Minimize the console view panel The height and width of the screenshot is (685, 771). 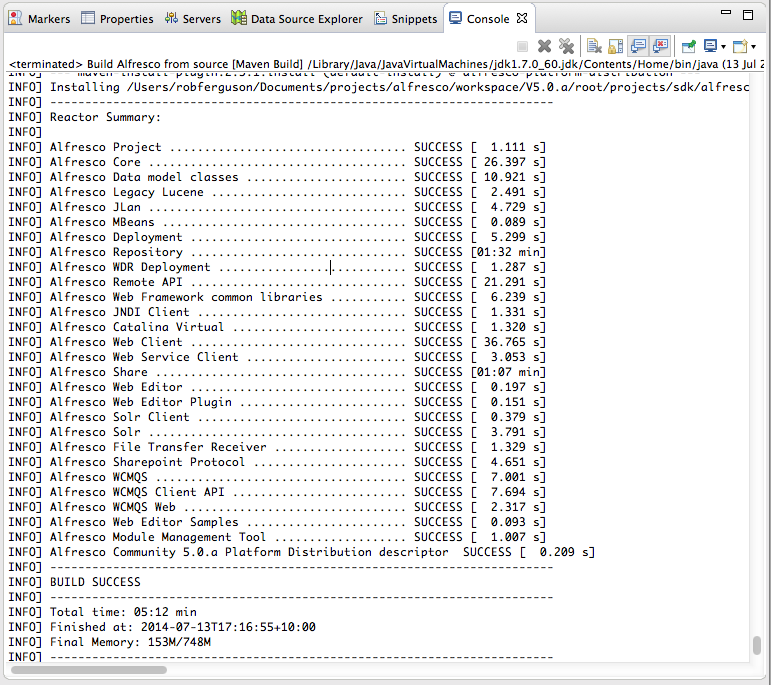pyautogui.click(x=726, y=12)
